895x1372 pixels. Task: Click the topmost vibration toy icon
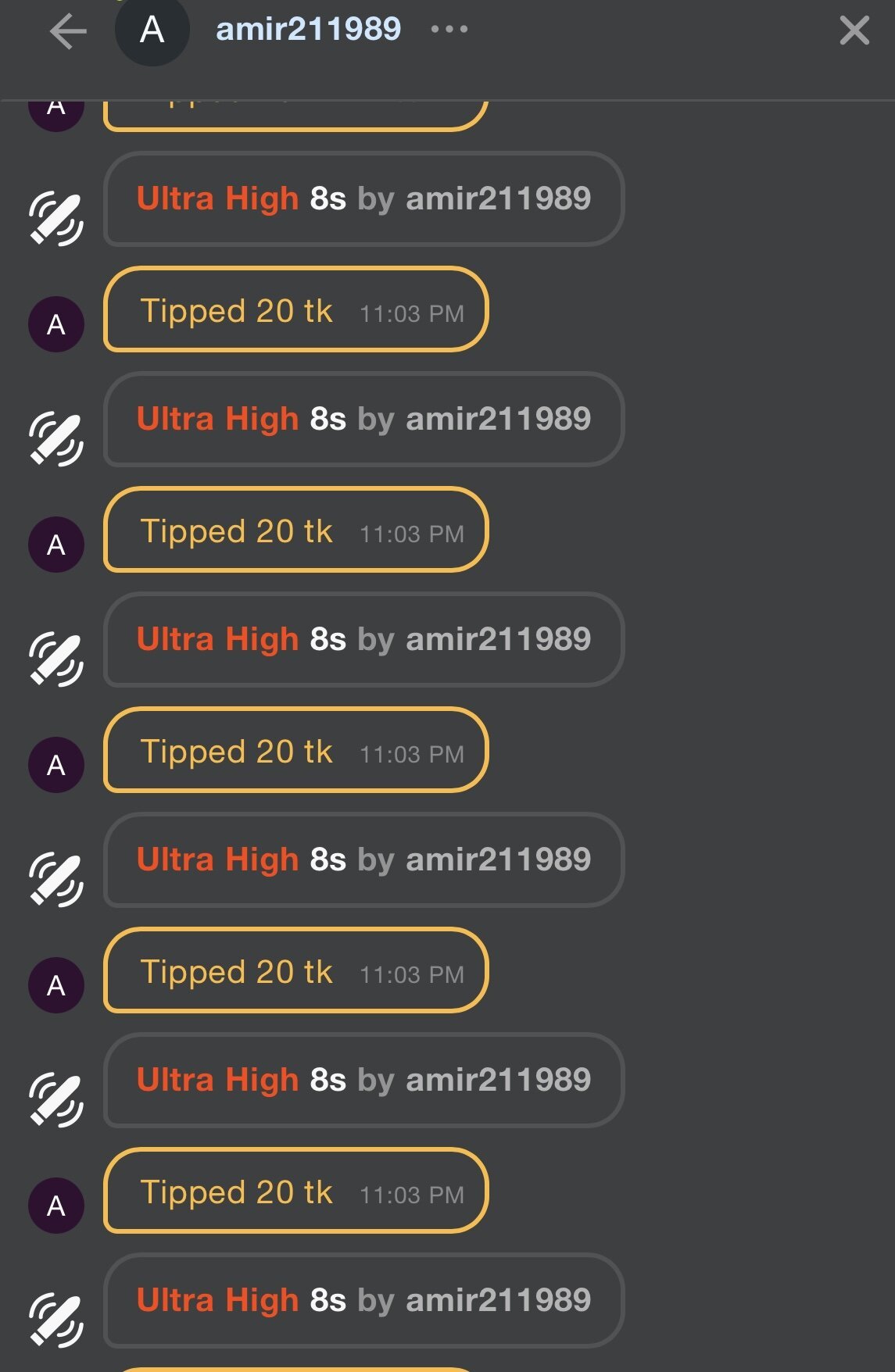[x=56, y=218]
